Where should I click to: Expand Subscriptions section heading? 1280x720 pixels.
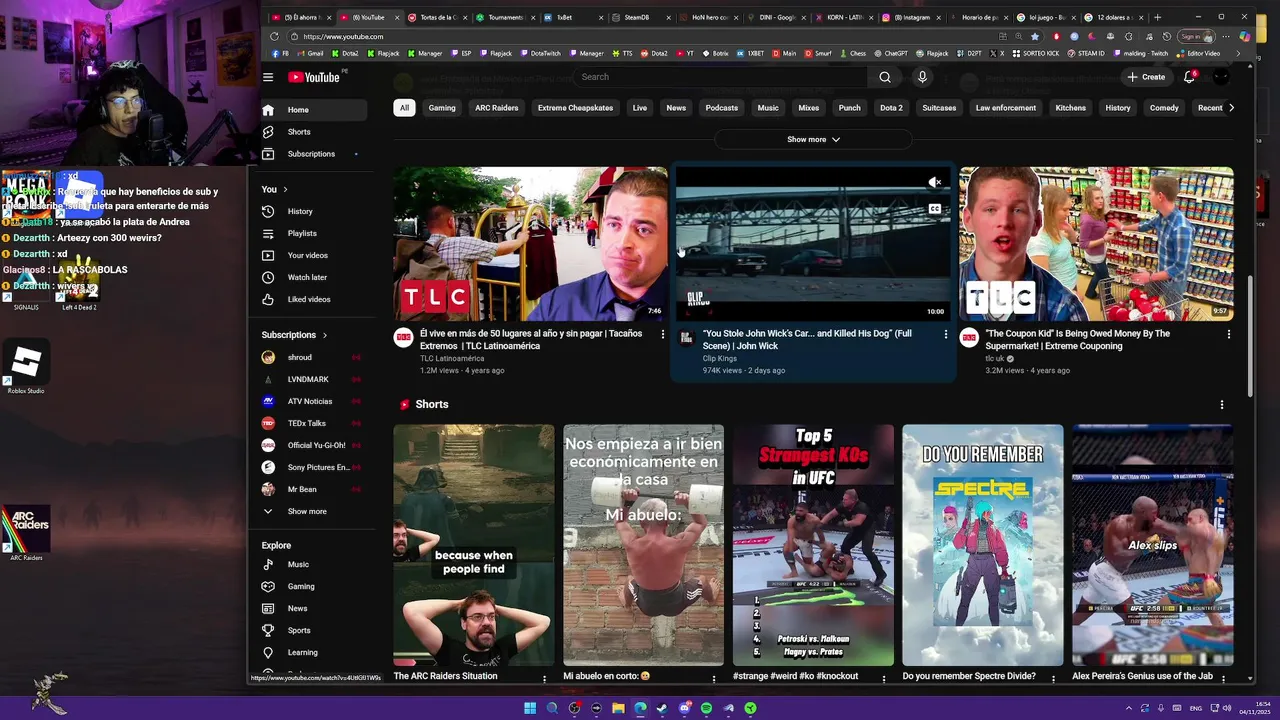click(x=295, y=335)
